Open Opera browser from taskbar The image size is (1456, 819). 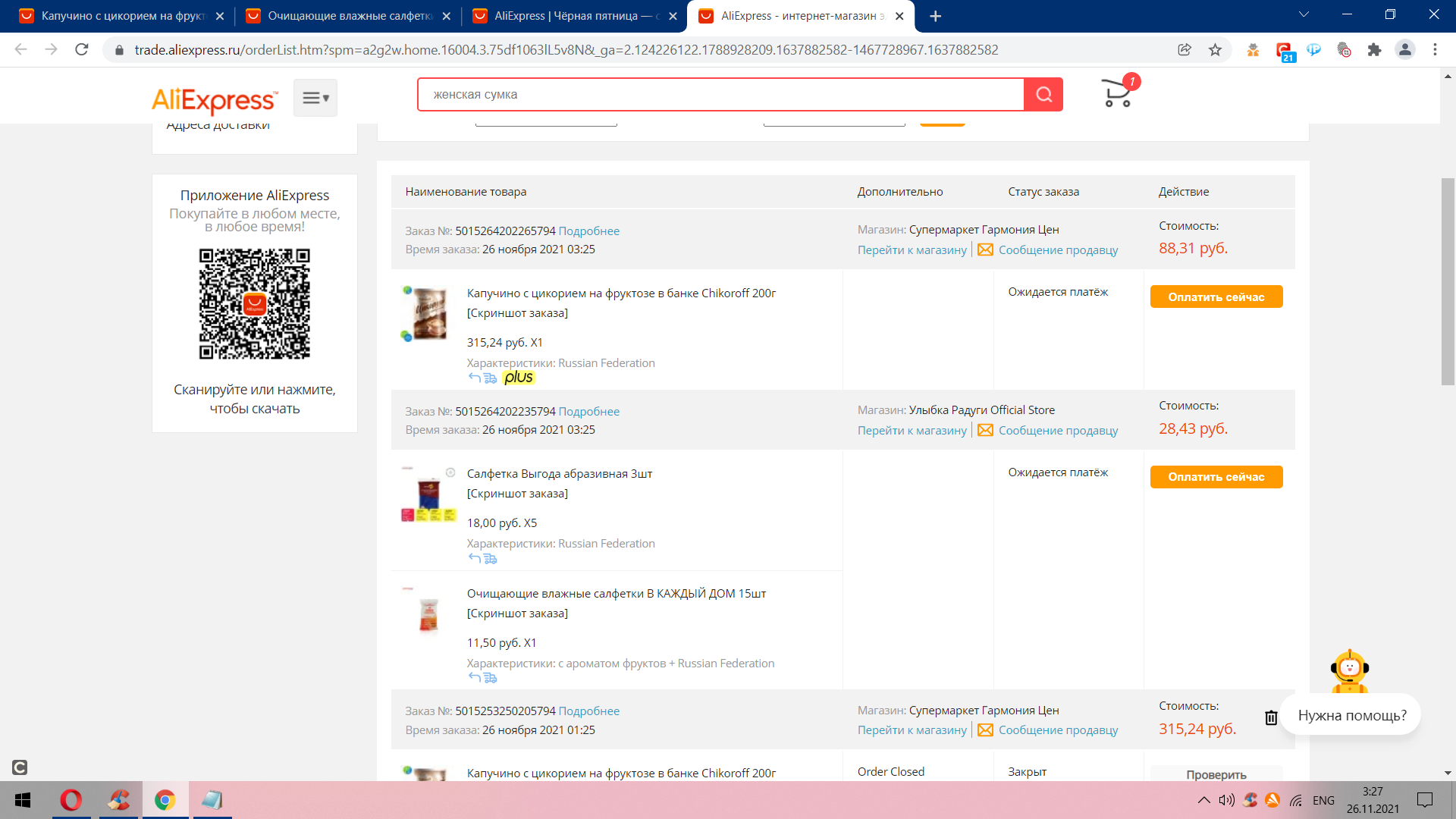pos(71,800)
